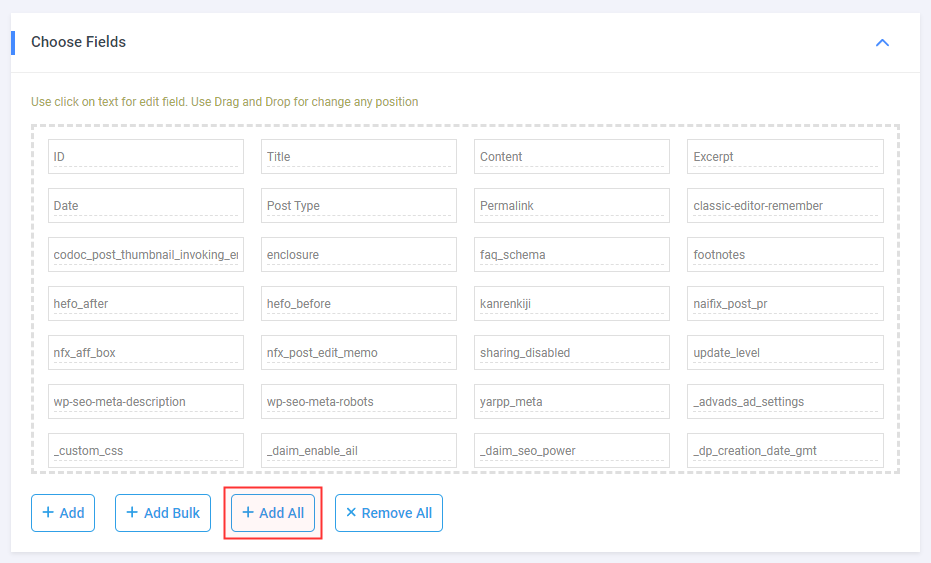Edit the nfx_post_edit_memo field
The width and height of the screenshot is (931, 563).
[x=359, y=353]
